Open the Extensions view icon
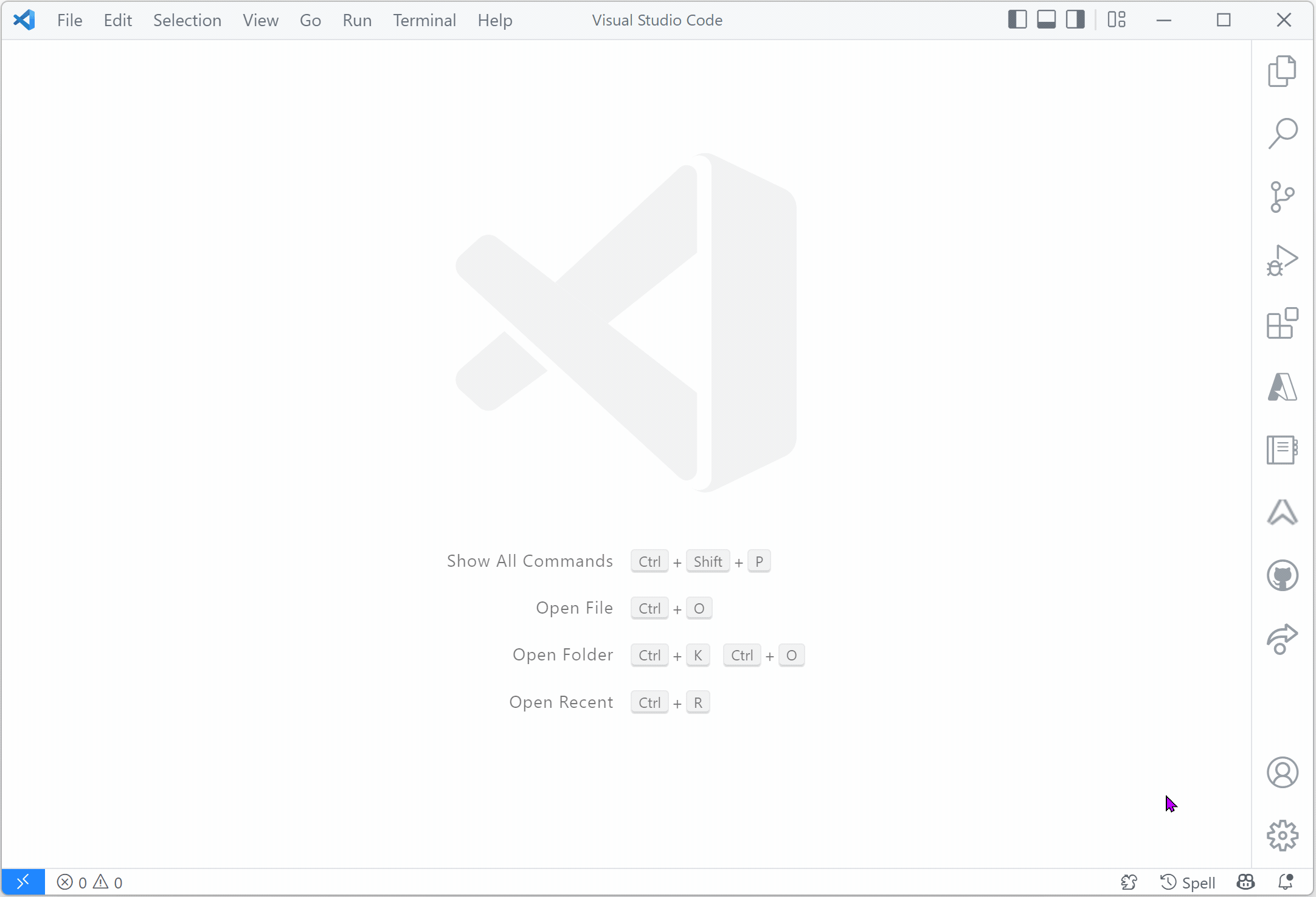 pos(1282,323)
